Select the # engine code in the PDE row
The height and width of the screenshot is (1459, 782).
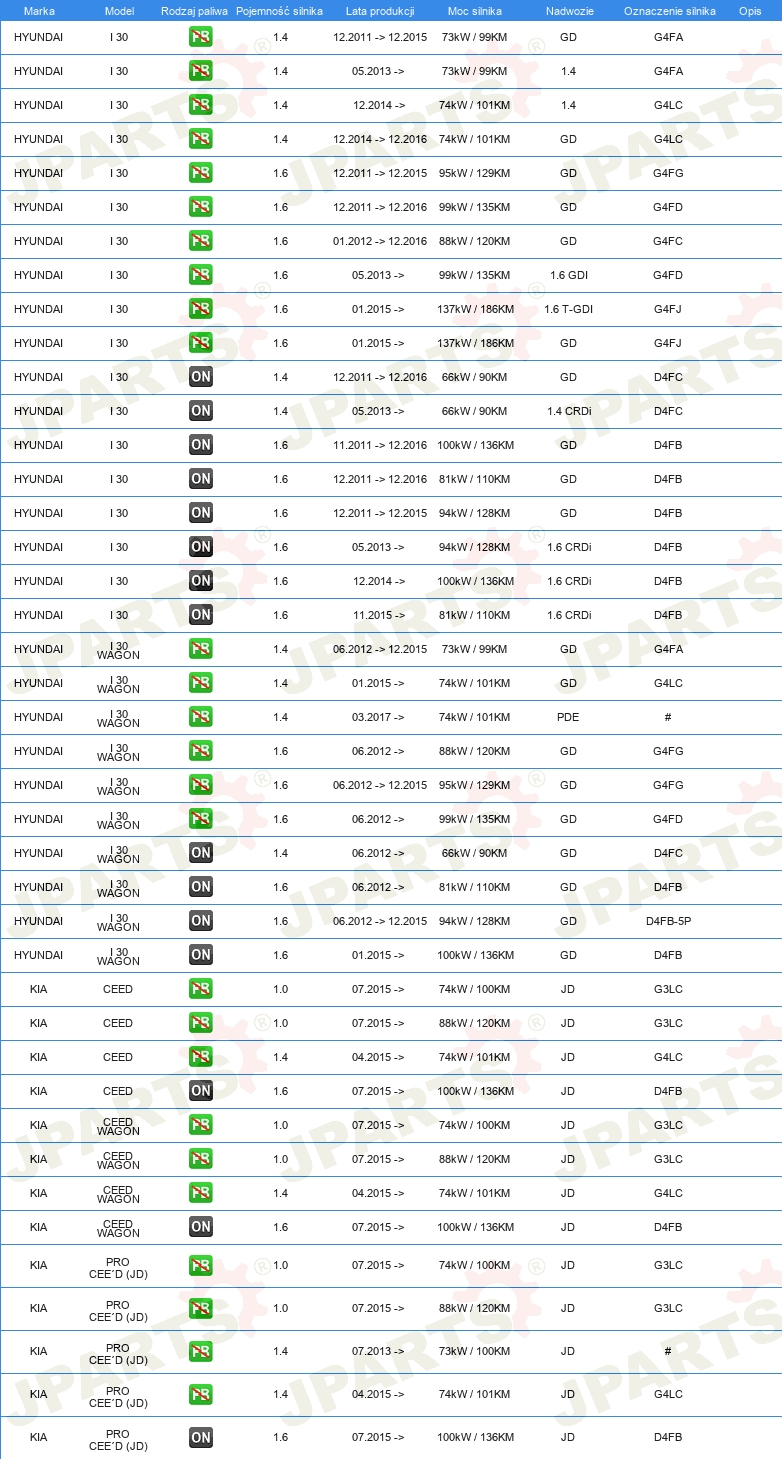click(x=668, y=717)
